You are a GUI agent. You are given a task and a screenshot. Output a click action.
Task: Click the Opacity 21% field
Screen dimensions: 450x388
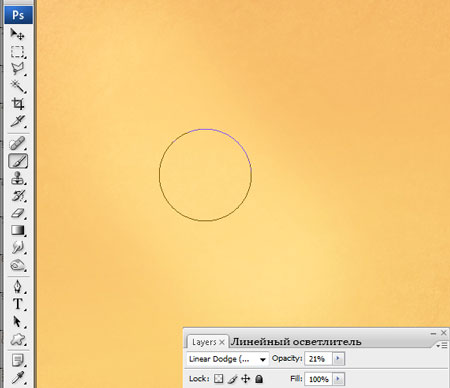tap(319, 359)
